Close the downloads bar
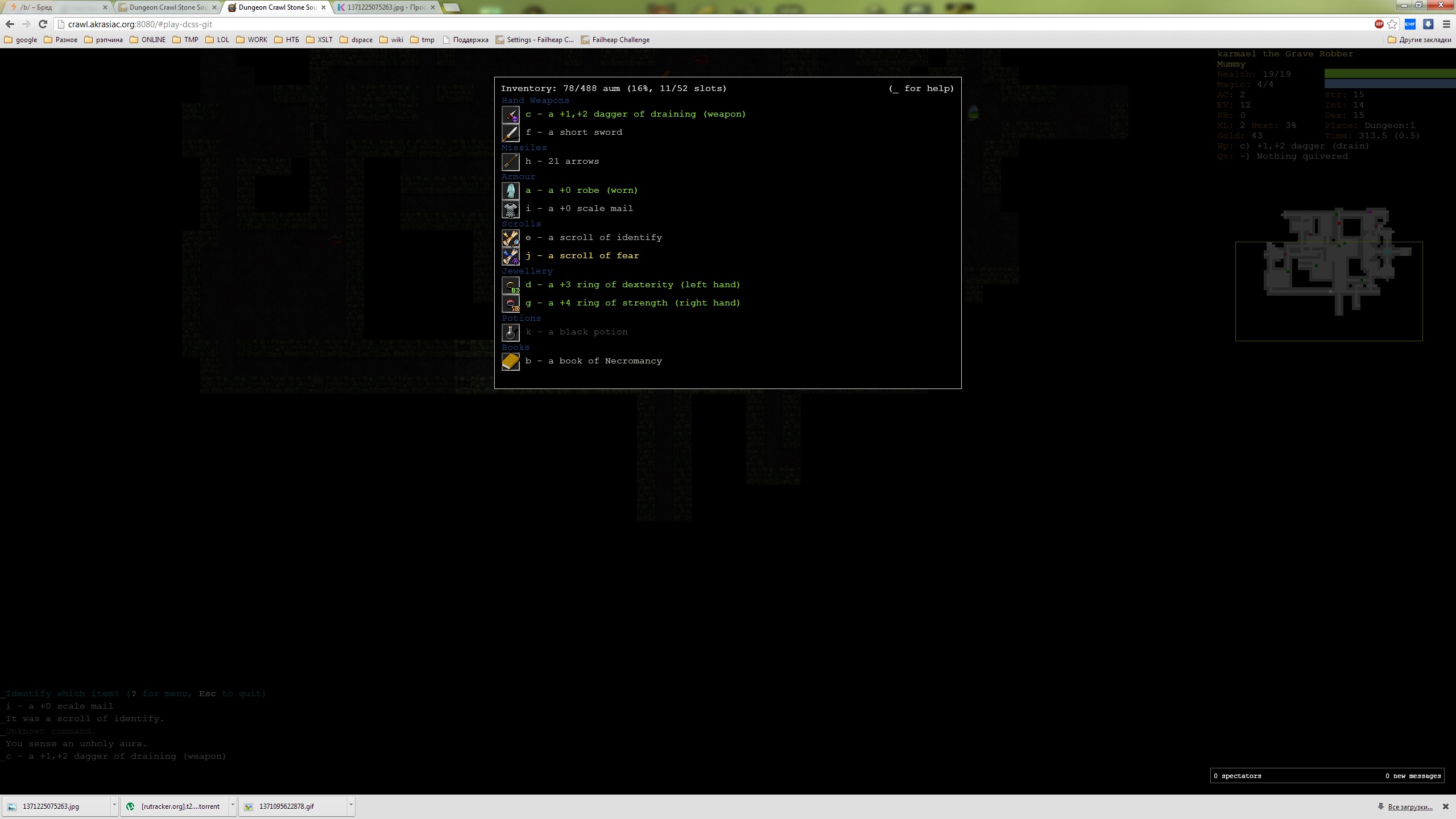The width and height of the screenshot is (1456, 819). [1445, 806]
